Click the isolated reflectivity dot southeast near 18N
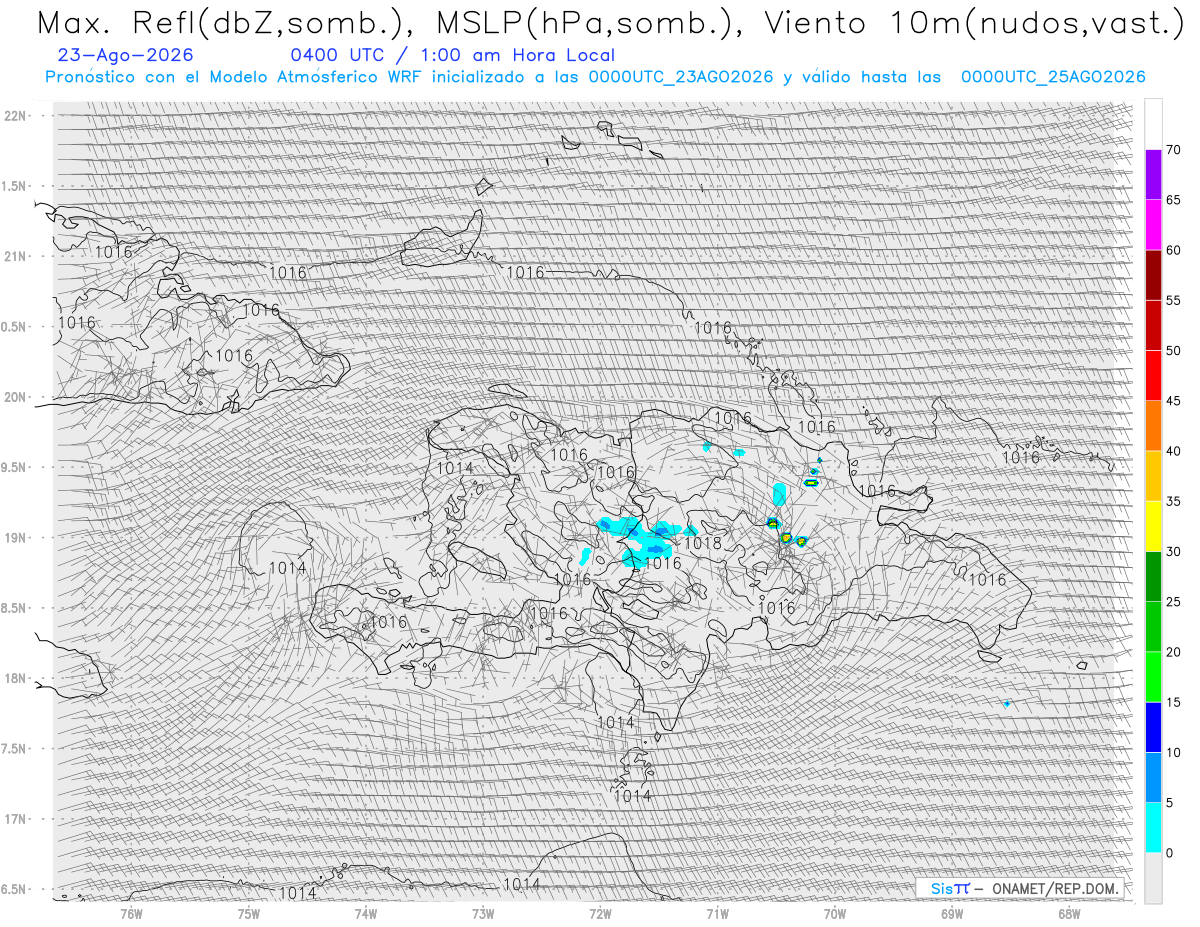This screenshot has height=927, width=1200. (1007, 704)
